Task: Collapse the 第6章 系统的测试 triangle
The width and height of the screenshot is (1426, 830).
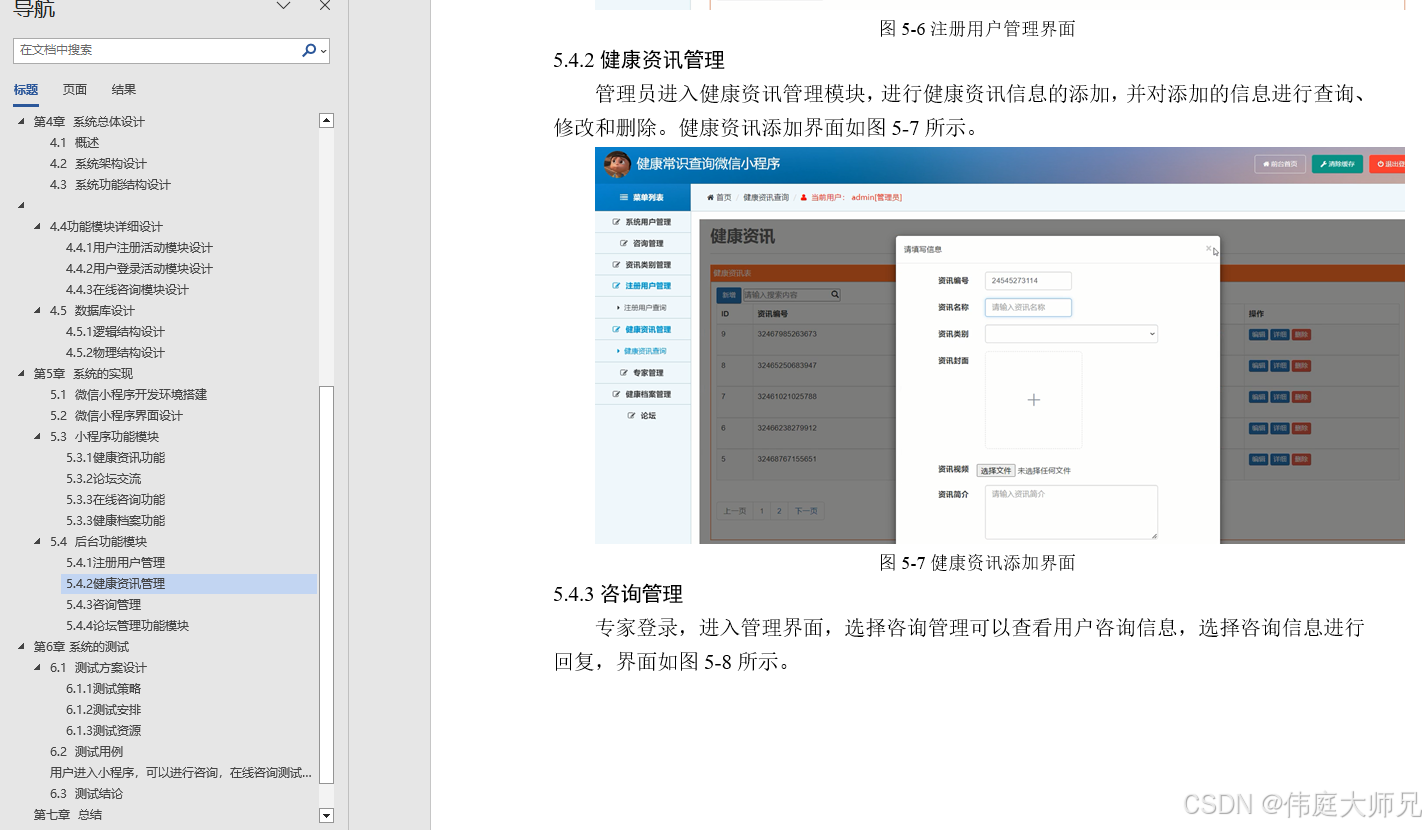Action: [22, 647]
